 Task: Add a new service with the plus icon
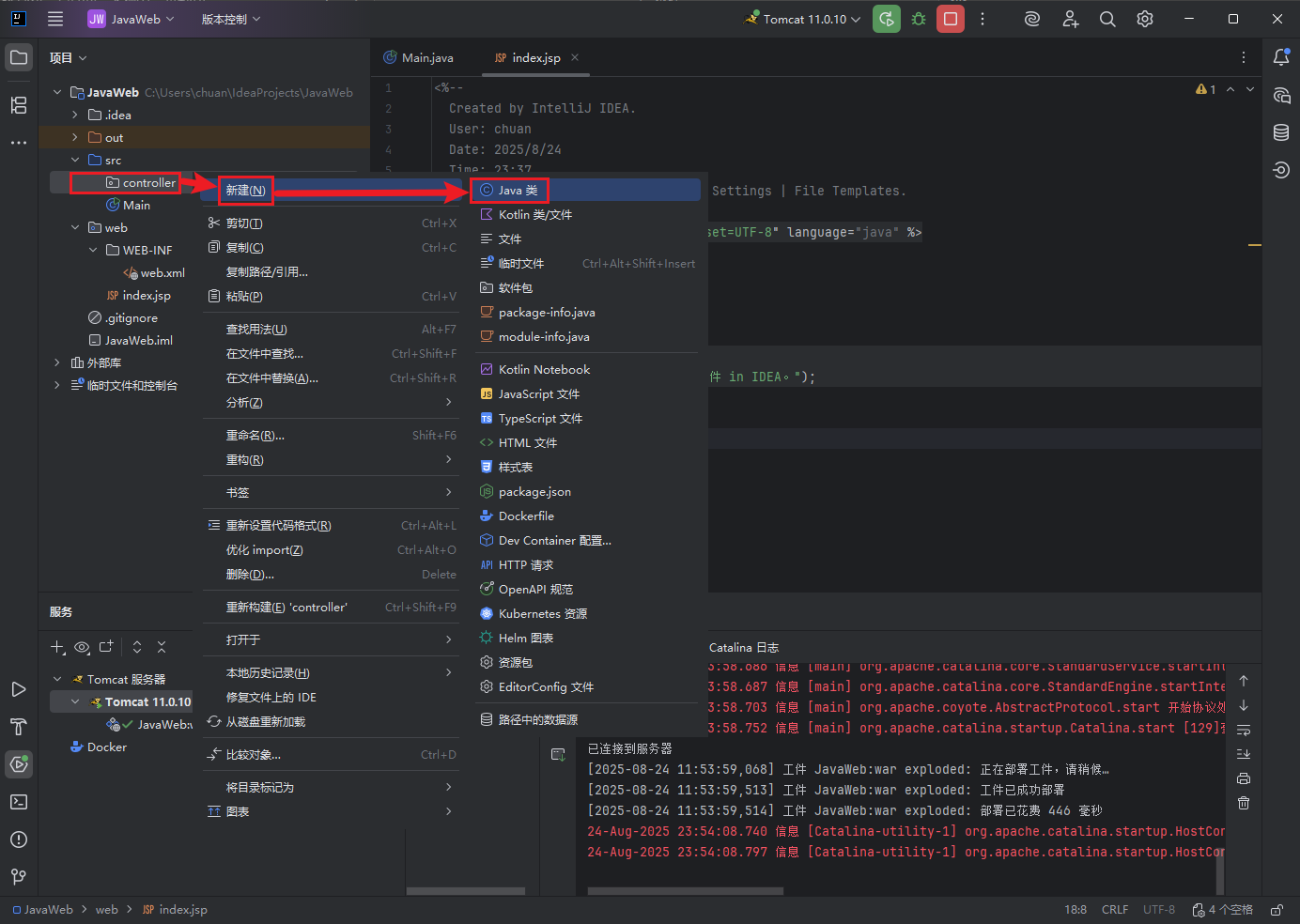point(57,647)
